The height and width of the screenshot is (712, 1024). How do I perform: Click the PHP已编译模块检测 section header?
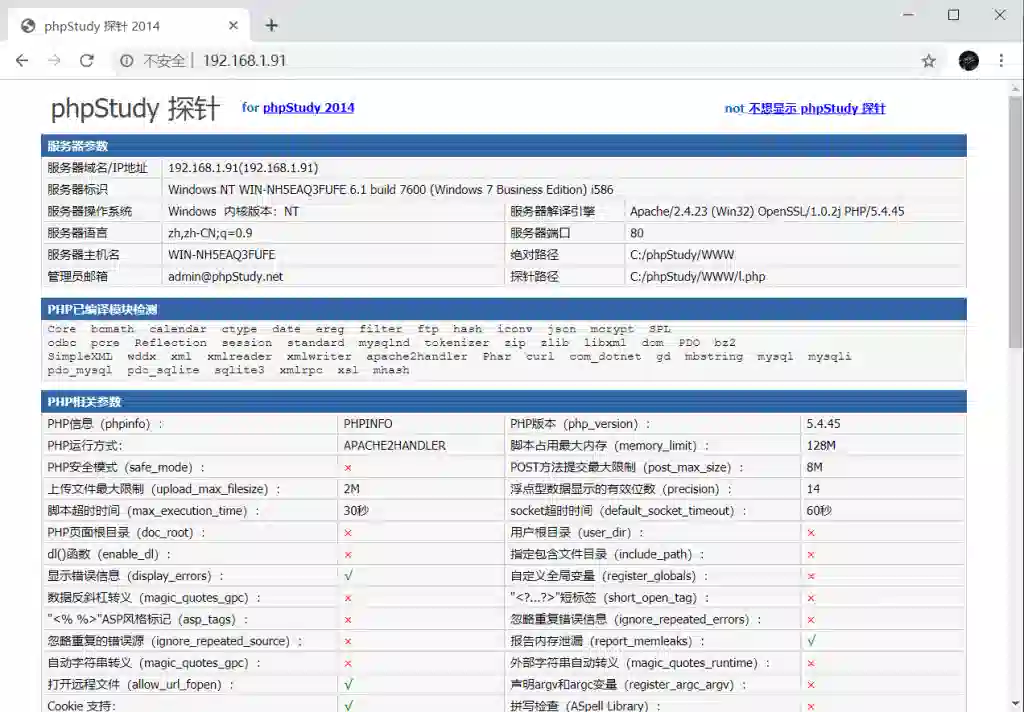504,309
